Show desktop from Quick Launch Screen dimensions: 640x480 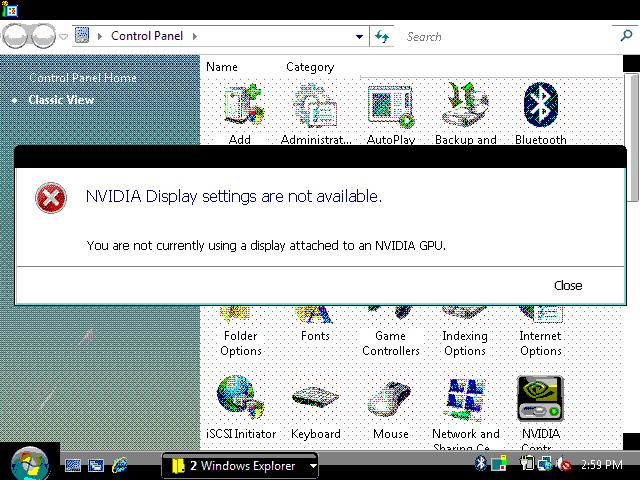click(73, 465)
